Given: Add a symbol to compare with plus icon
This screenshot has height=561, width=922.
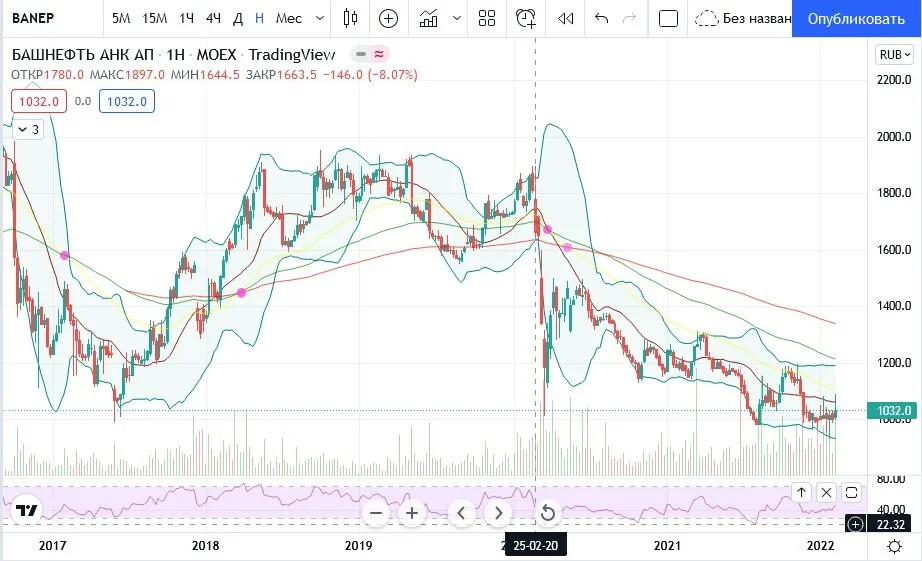Looking at the screenshot, I should click(x=388, y=18).
